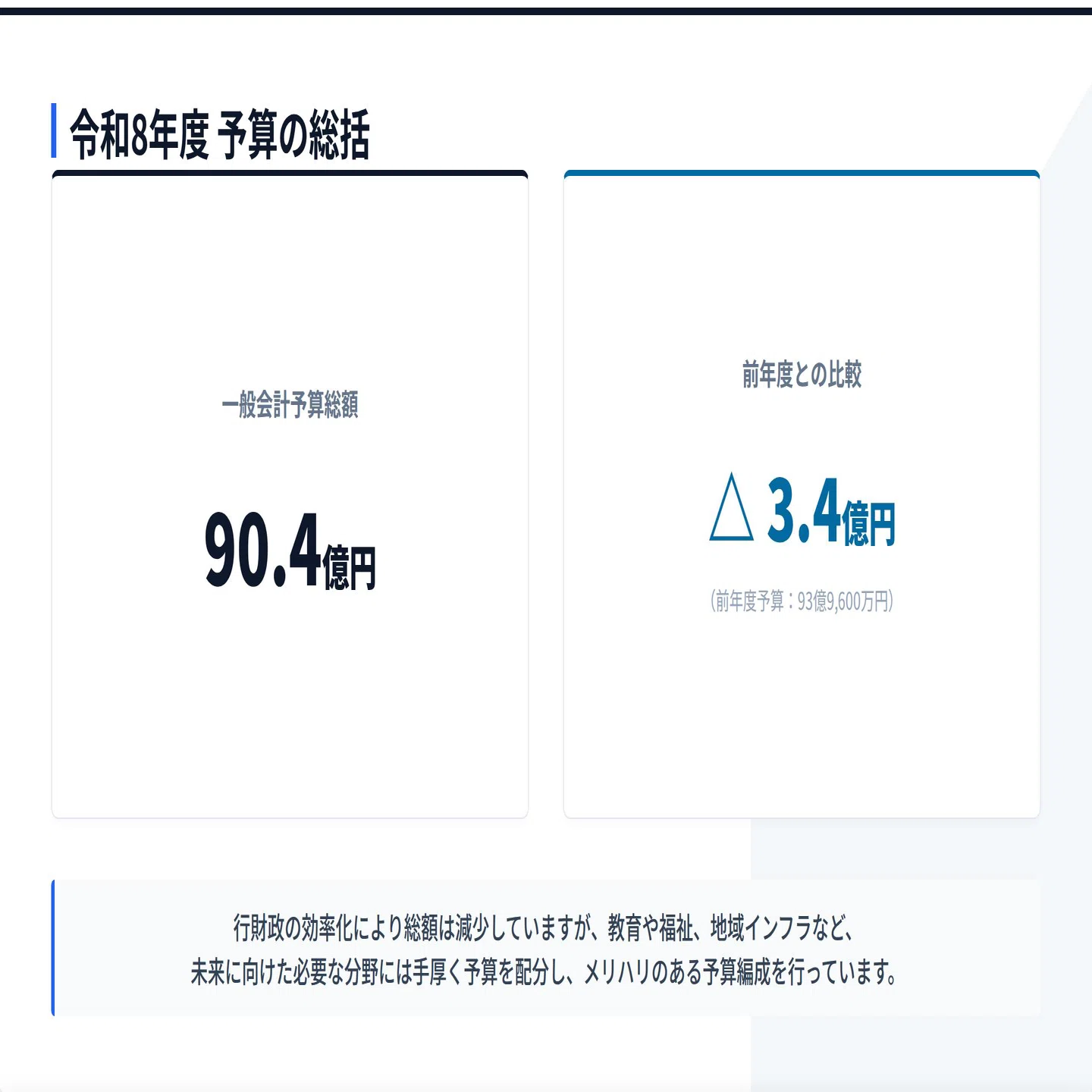1092x1092 pixels.
Task: Click the line starting 行財政の効率化により
Action: click(544, 927)
